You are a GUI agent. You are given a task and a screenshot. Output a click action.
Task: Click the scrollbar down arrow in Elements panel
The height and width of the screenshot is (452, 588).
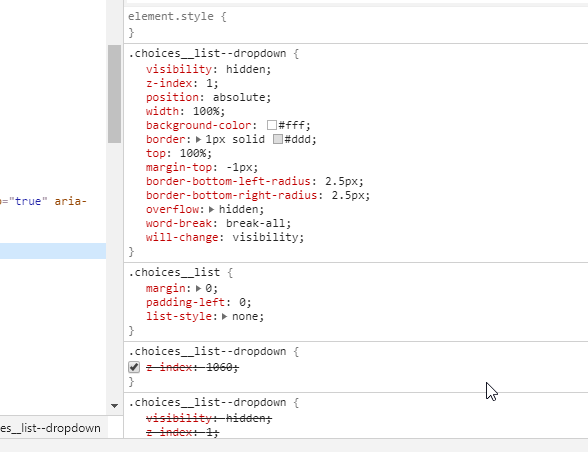[x=114, y=405]
